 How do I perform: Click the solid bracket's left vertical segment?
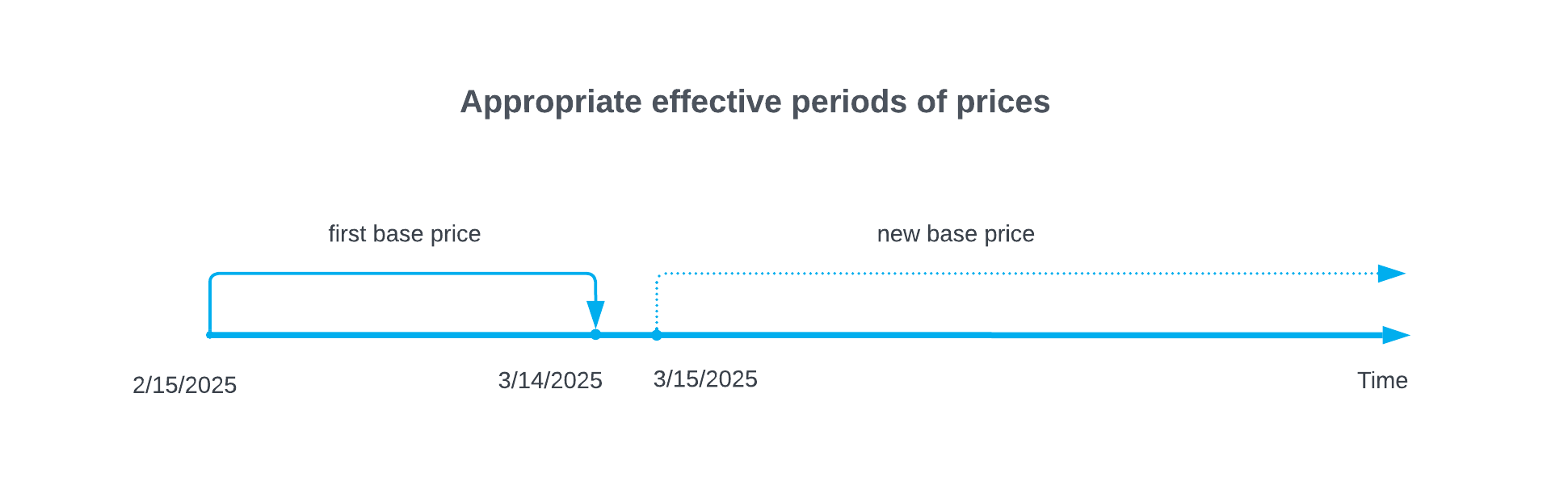[210, 305]
